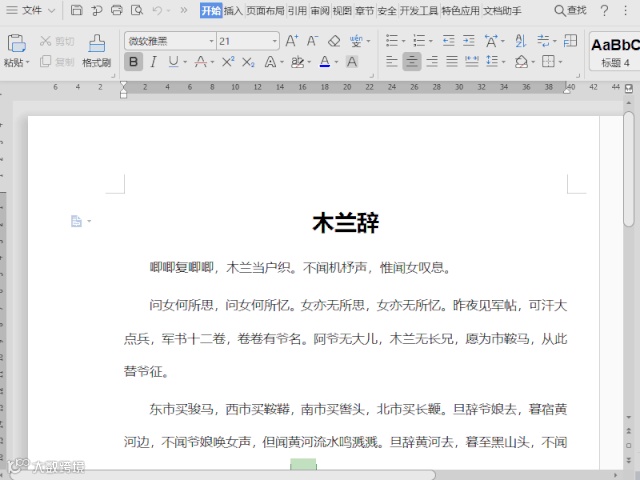This screenshot has height=480, width=640.
Task: Increase indent icon
Action: [469, 41]
